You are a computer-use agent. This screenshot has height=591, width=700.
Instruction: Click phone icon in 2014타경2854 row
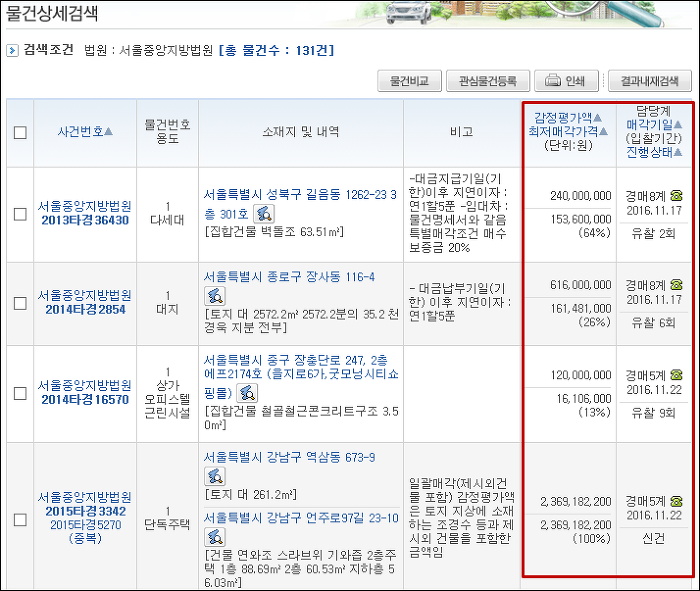tap(676, 284)
